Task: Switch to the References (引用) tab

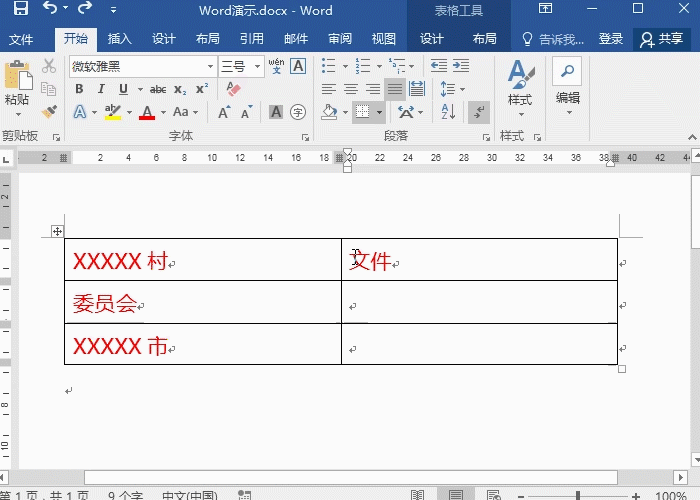Action: point(252,39)
